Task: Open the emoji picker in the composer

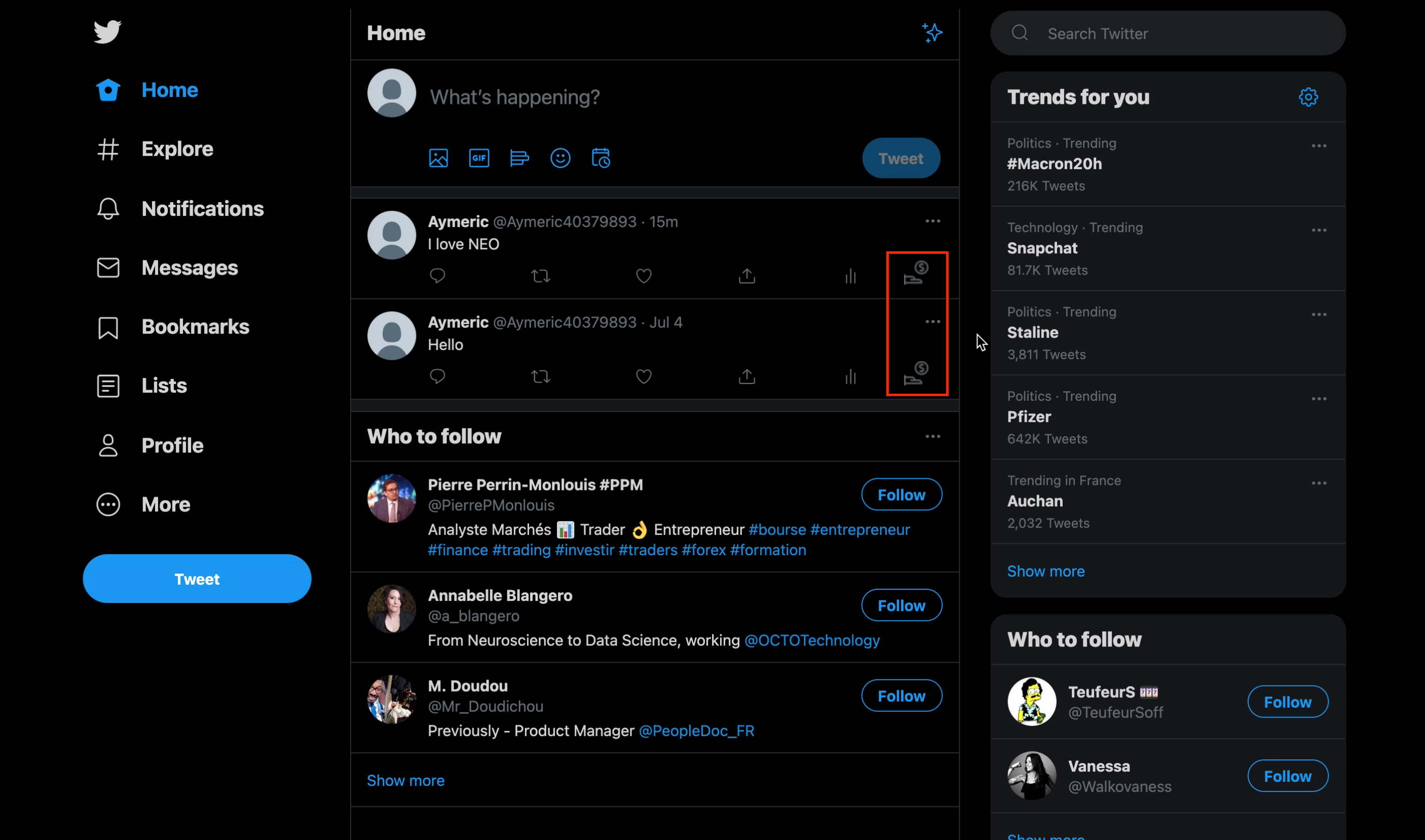Action: click(x=560, y=158)
